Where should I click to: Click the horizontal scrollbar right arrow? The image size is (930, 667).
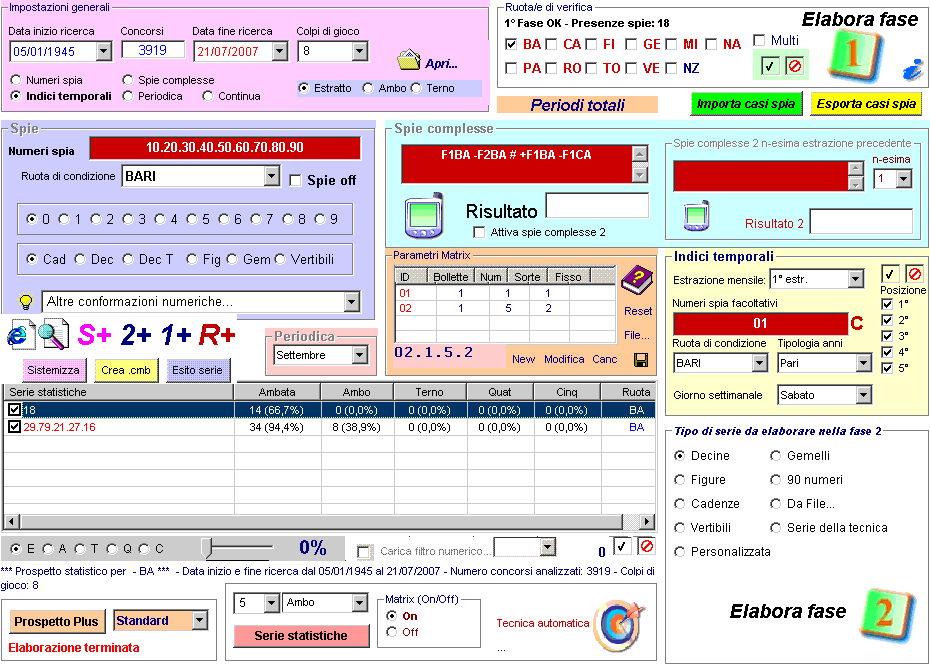click(647, 522)
